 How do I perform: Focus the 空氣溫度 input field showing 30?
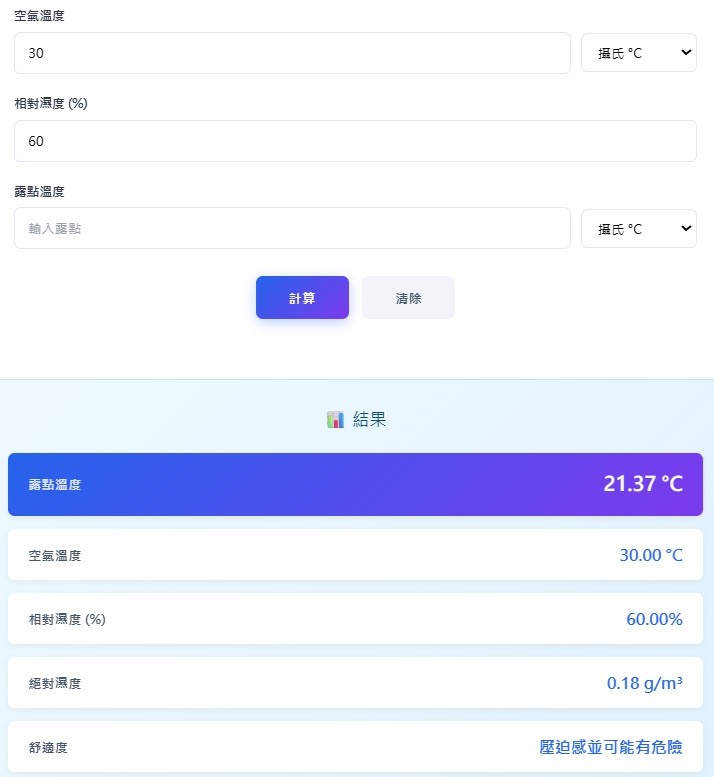coord(292,53)
